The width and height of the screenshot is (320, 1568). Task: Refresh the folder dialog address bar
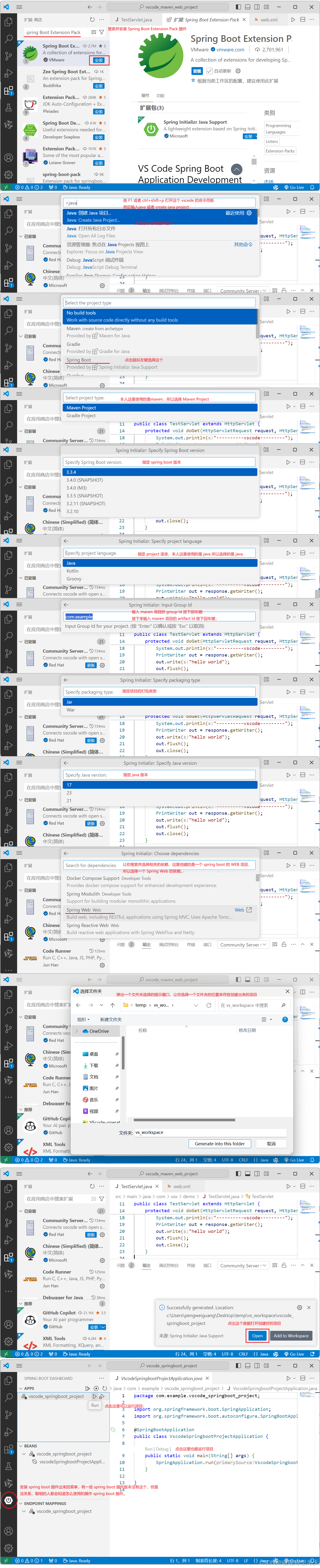pyautogui.click(x=209, y=1005)
